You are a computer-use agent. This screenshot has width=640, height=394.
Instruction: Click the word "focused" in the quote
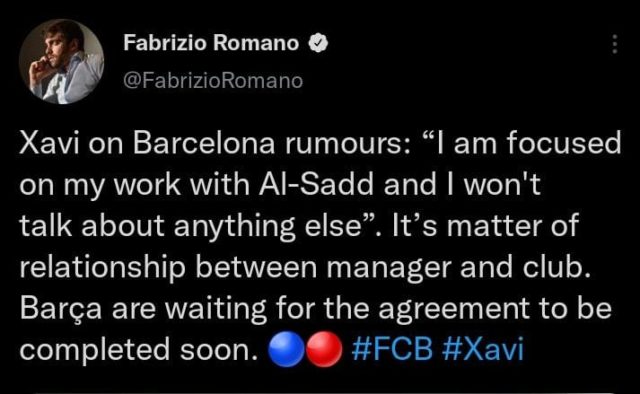click(564, 144)
